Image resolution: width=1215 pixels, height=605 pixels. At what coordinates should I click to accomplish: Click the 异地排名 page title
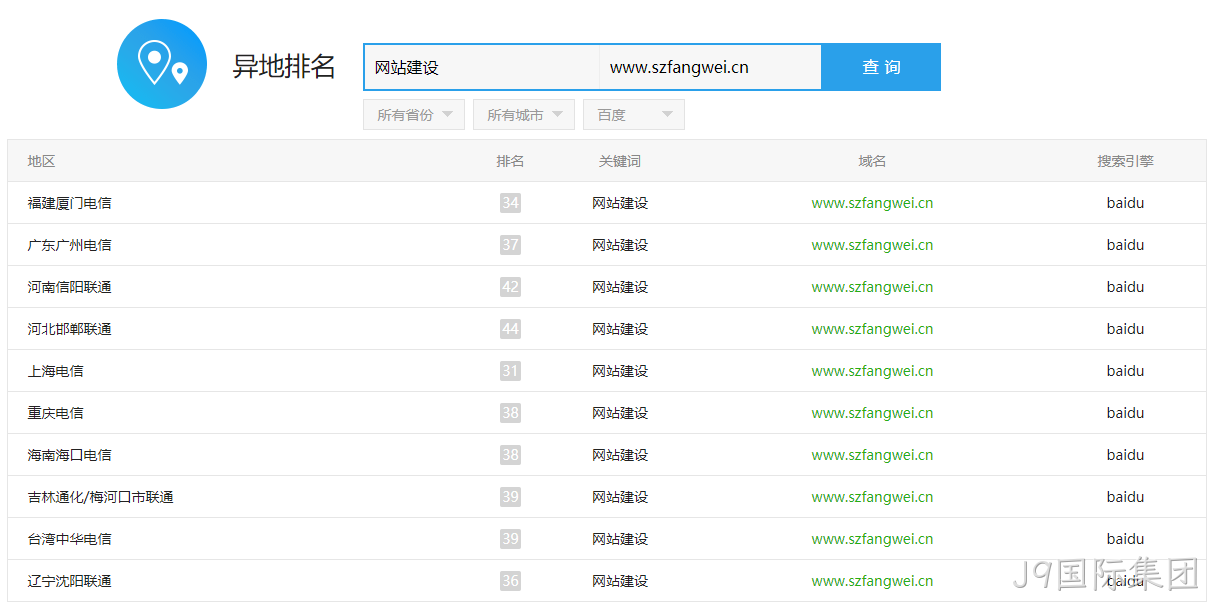pyautogui.click(x=284, y=67)
